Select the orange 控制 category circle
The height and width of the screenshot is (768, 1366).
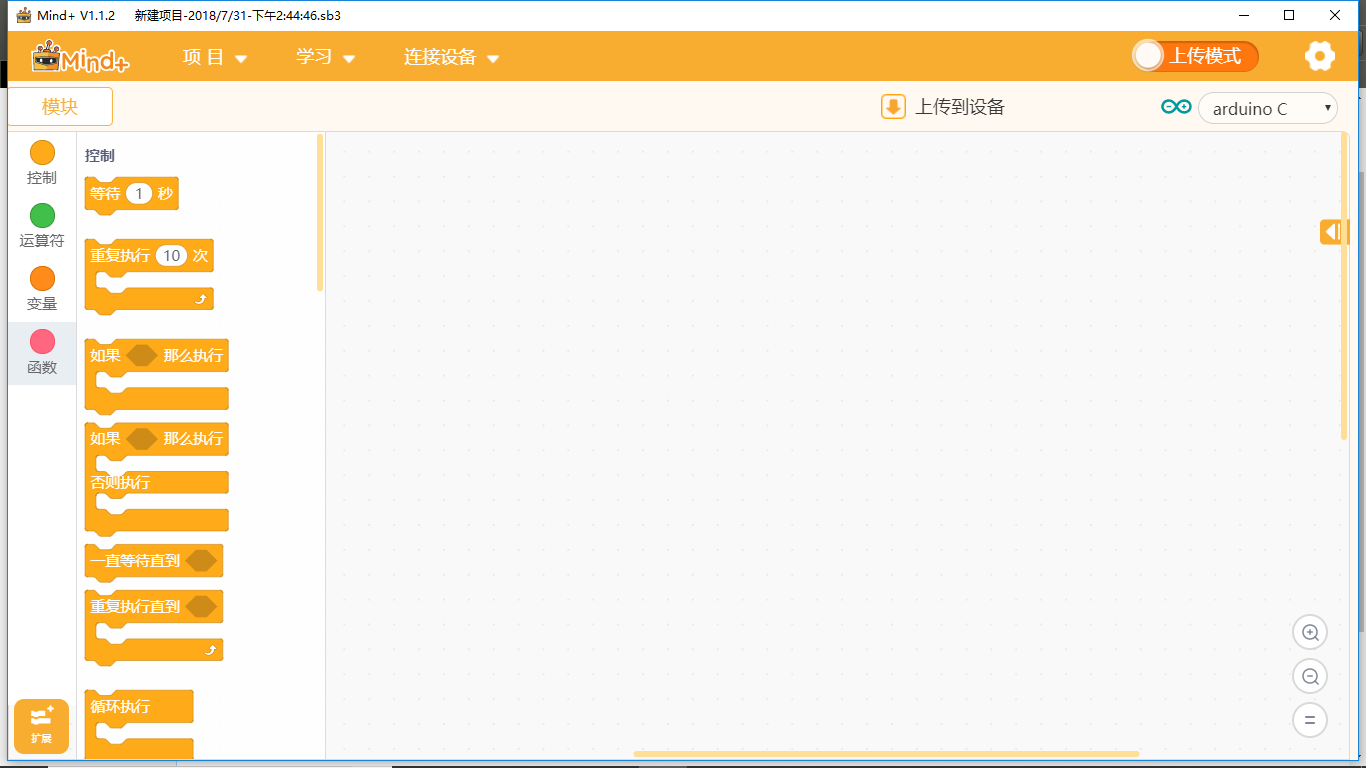click(x=42, y=153)
